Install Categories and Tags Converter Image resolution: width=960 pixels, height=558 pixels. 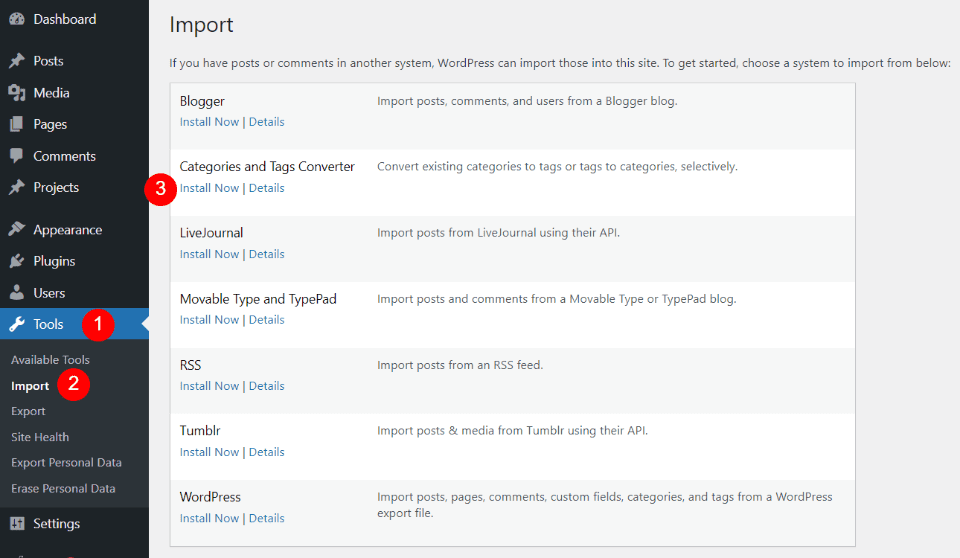(x=209, y=188)
